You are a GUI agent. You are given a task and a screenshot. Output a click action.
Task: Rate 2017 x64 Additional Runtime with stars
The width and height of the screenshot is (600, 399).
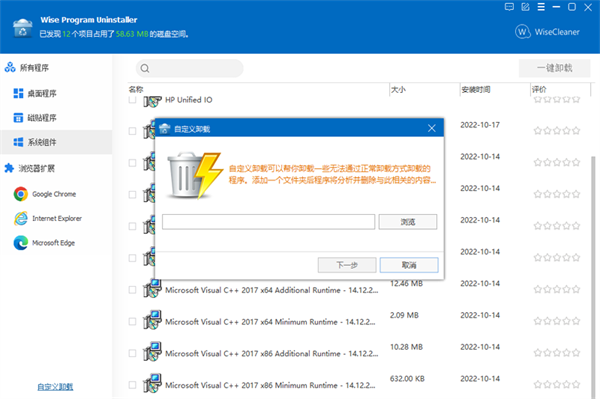coord(557,290)
